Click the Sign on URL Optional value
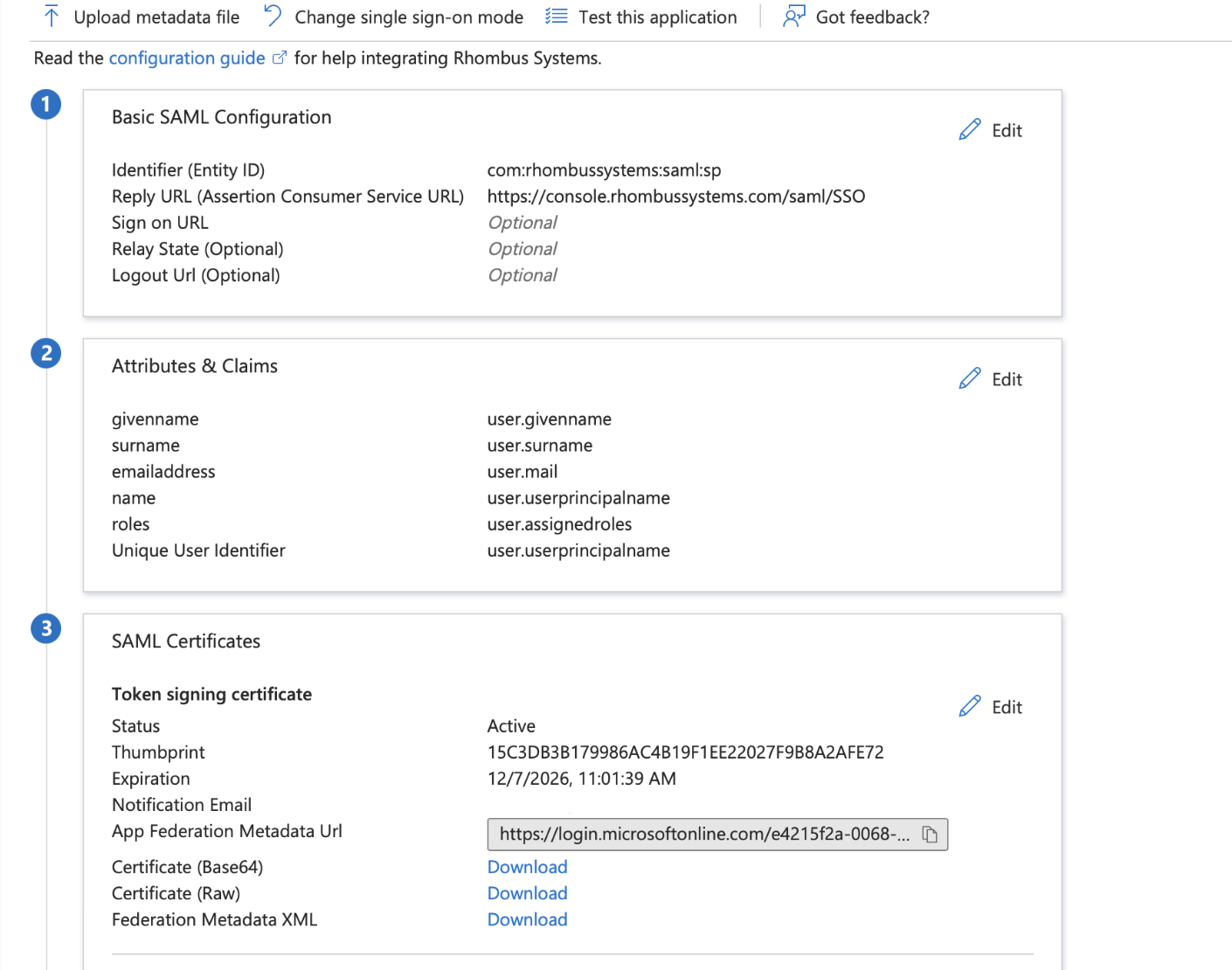 (523, 223)
